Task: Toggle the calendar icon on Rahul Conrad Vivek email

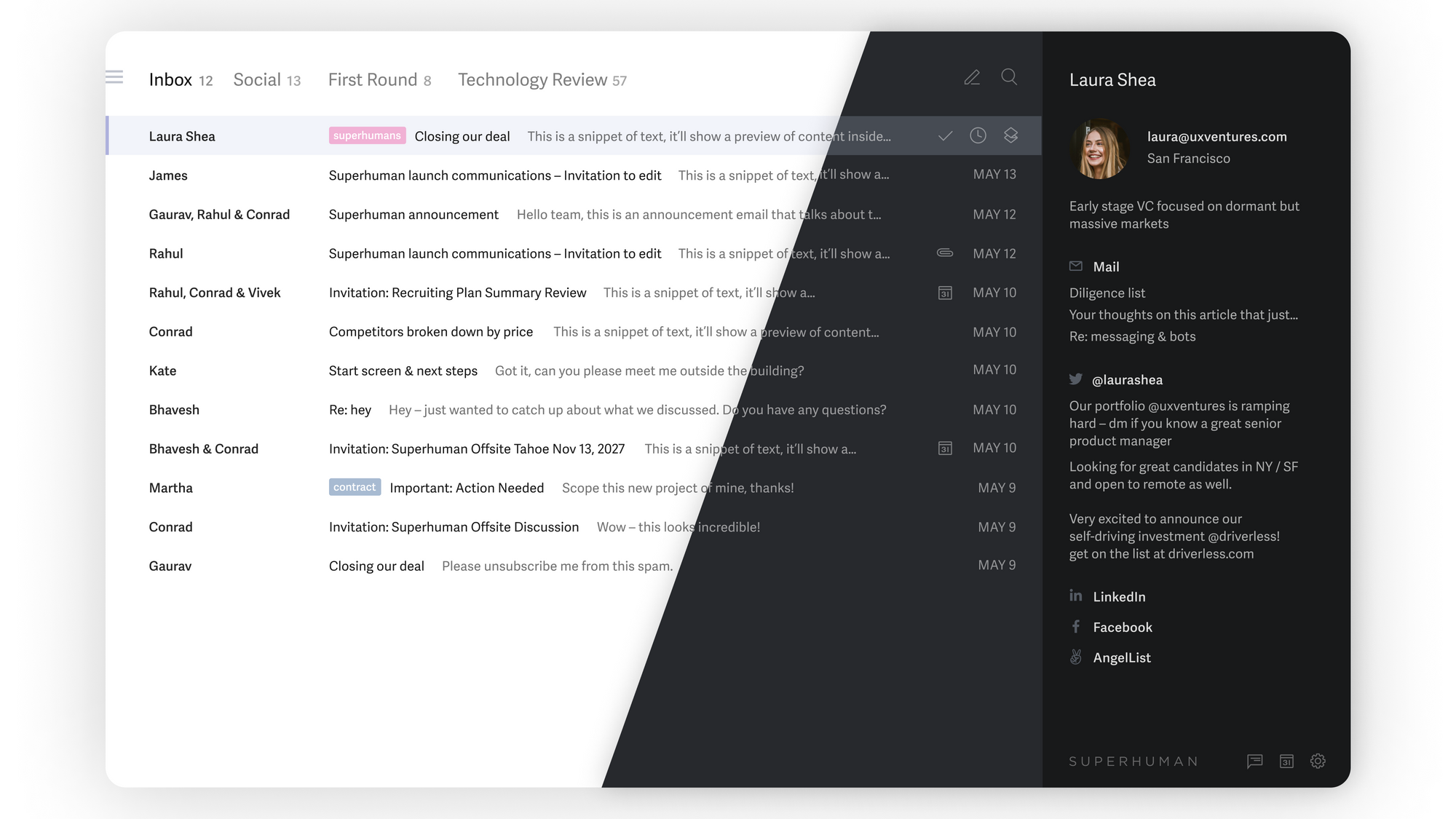Action: point(945,292)
